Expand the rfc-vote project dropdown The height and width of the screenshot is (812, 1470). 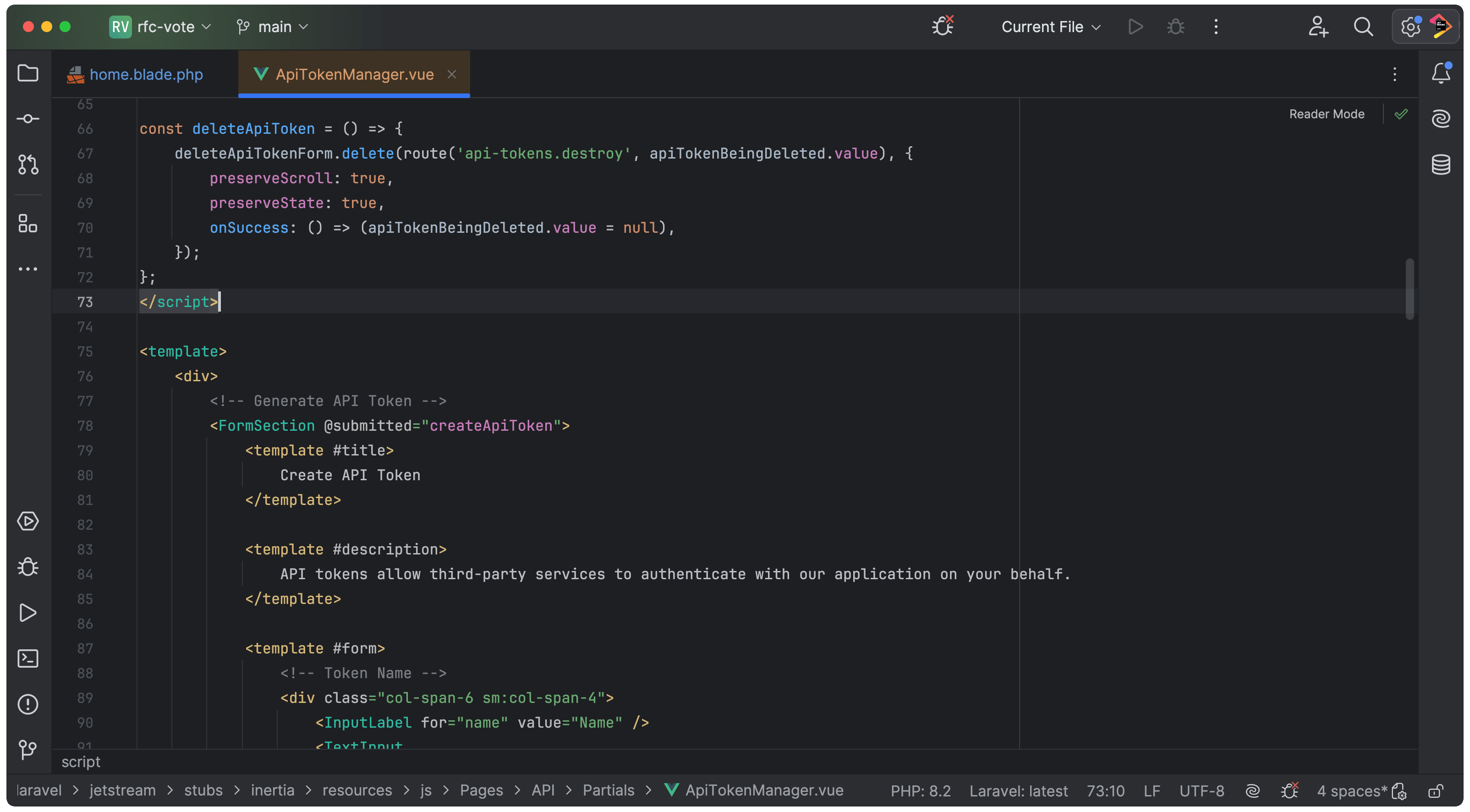165,27
